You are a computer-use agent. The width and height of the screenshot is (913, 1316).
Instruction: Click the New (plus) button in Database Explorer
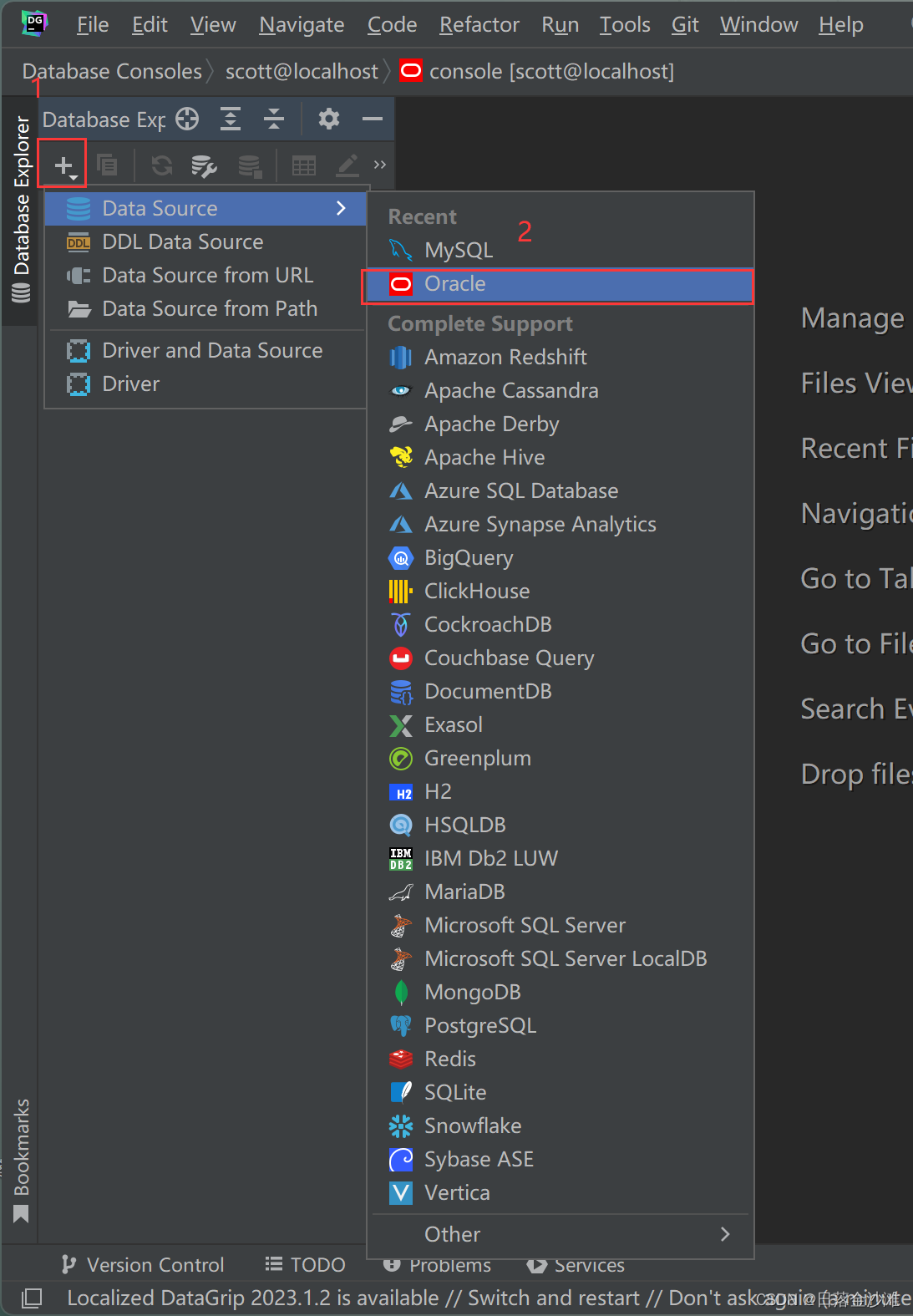[63, 165]
